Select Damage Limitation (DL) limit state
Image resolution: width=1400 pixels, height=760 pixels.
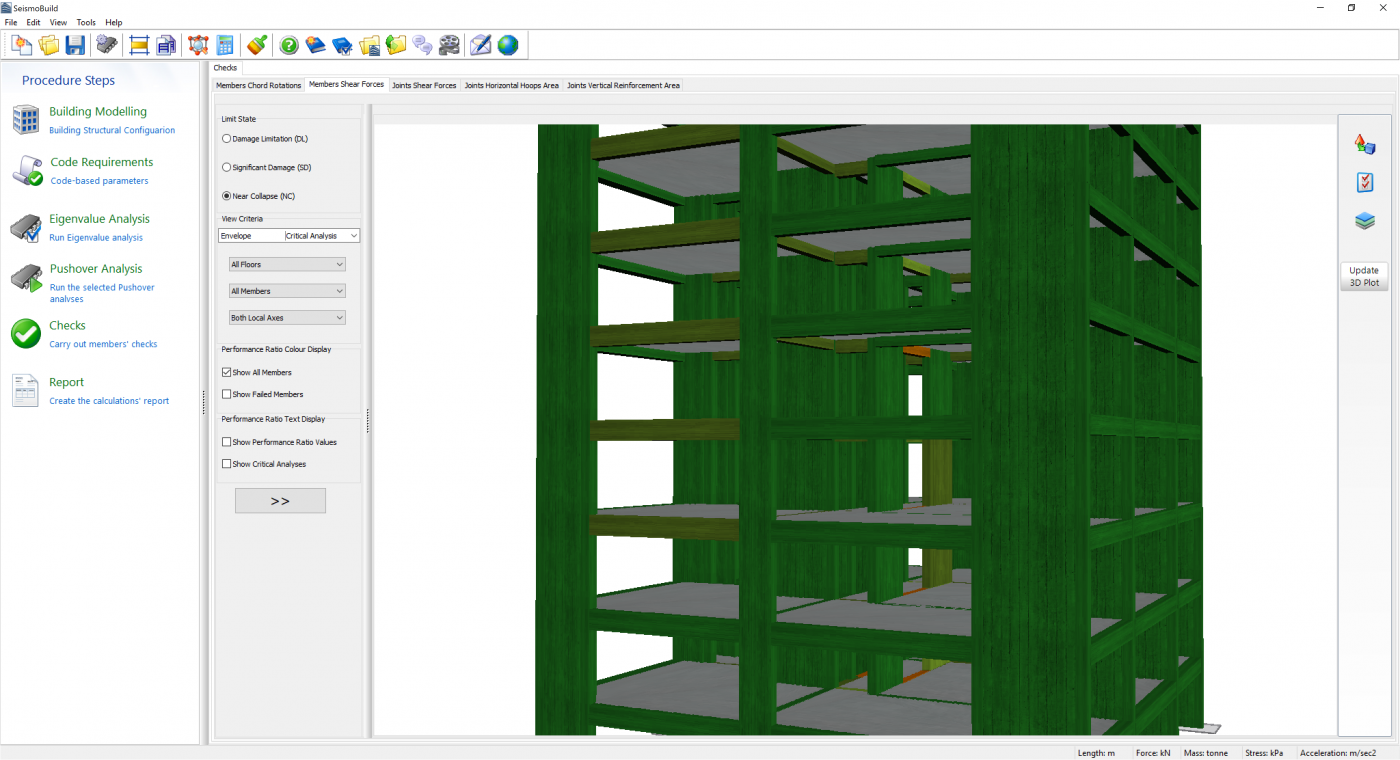point(264,139)
